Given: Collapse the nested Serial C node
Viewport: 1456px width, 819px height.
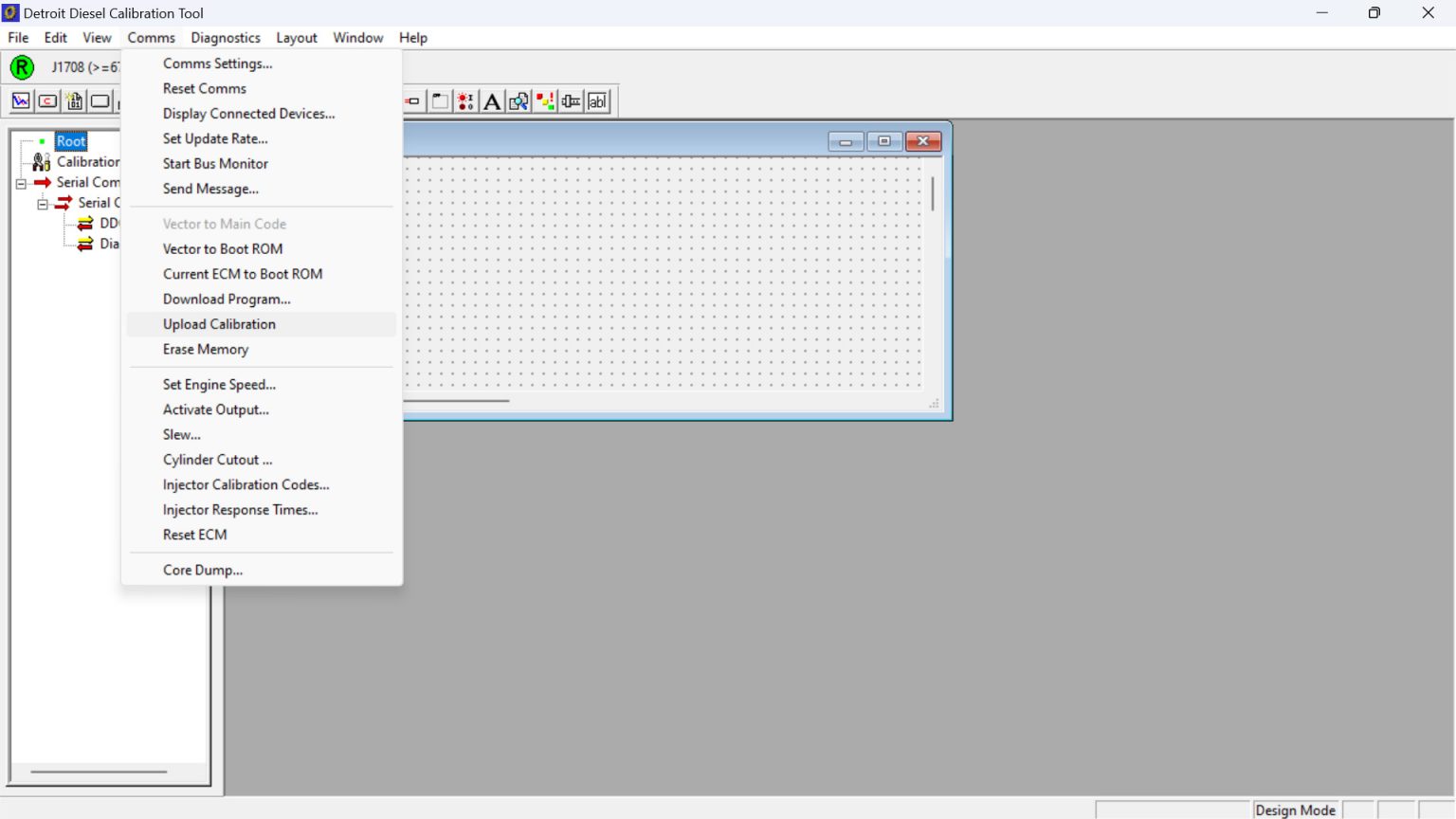Looking at the screenshot, I should coord(43,203).
